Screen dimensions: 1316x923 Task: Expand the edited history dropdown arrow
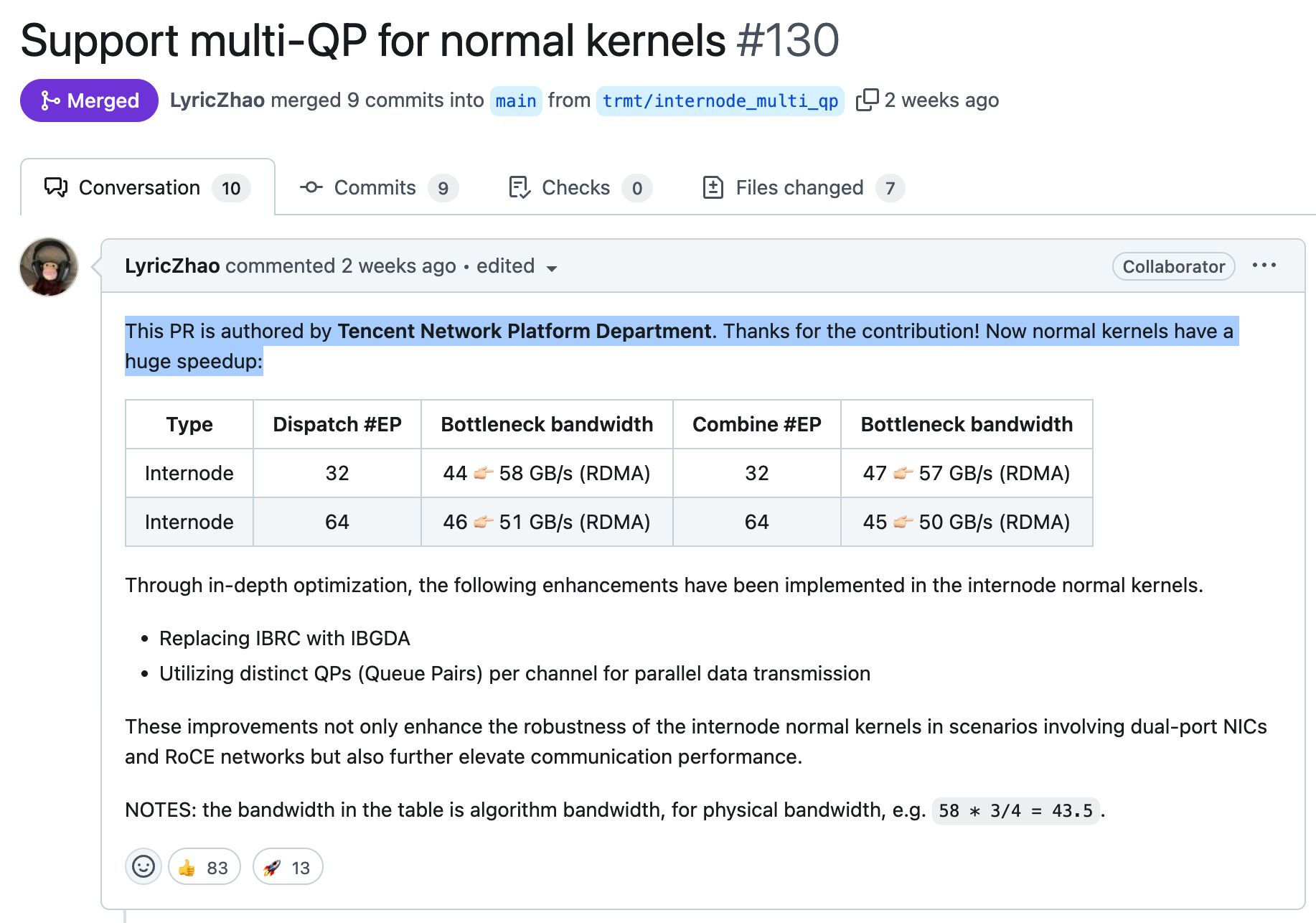[552, 268]
